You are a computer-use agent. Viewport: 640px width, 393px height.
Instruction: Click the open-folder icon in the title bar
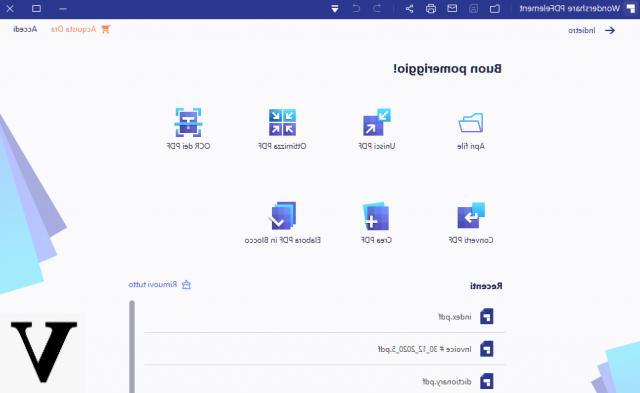495,9
